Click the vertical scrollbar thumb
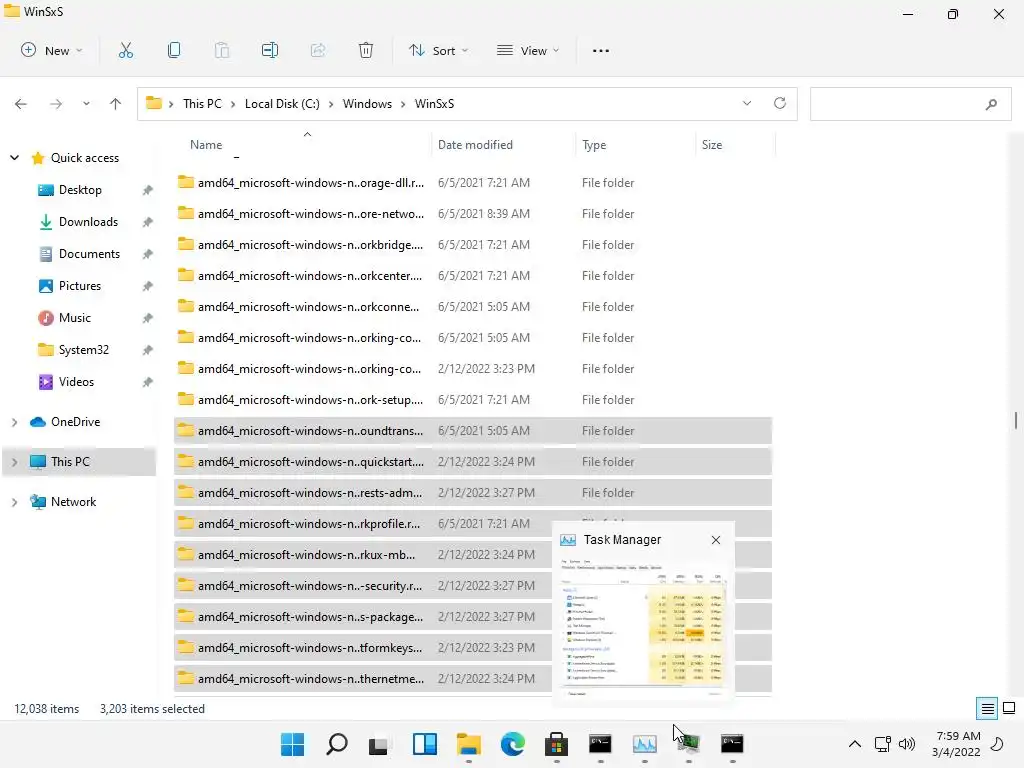 [1016, 420]
